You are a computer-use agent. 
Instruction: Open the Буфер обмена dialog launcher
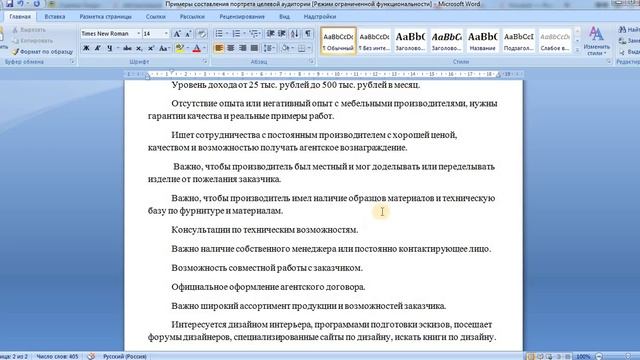72,62
